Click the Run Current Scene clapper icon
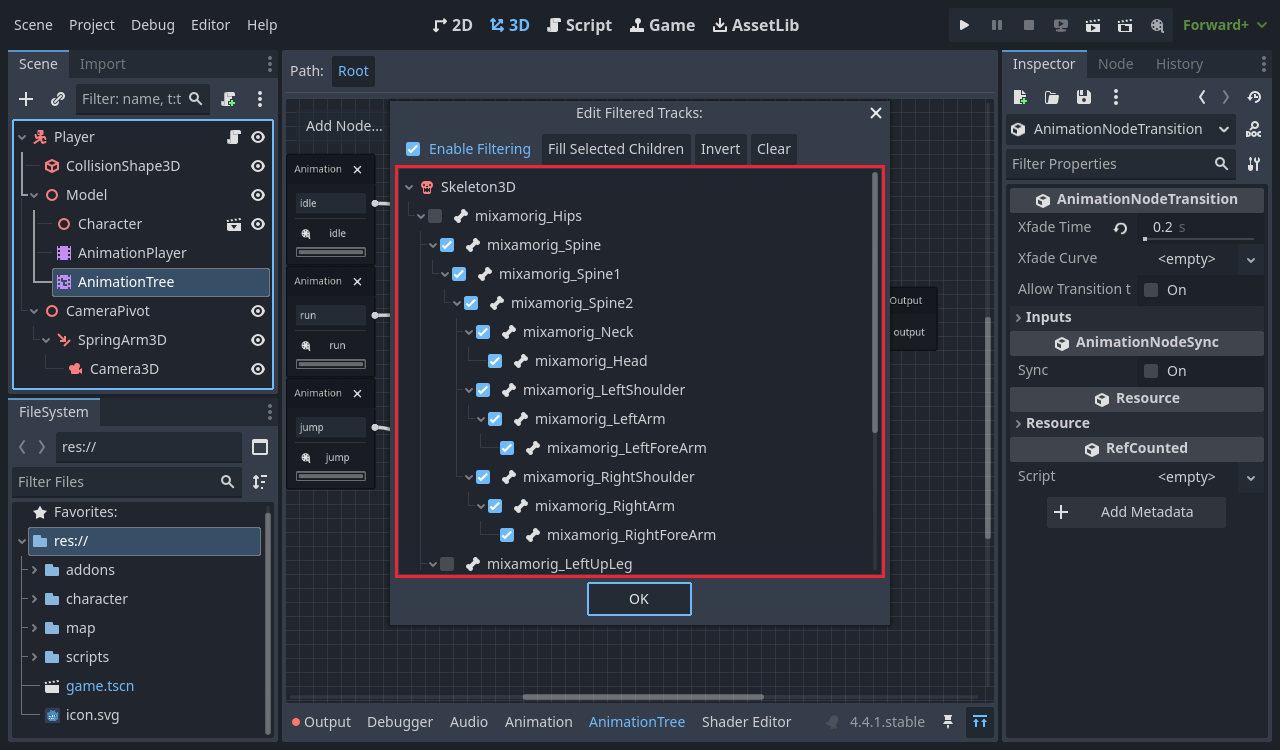 coord(1093,25)
